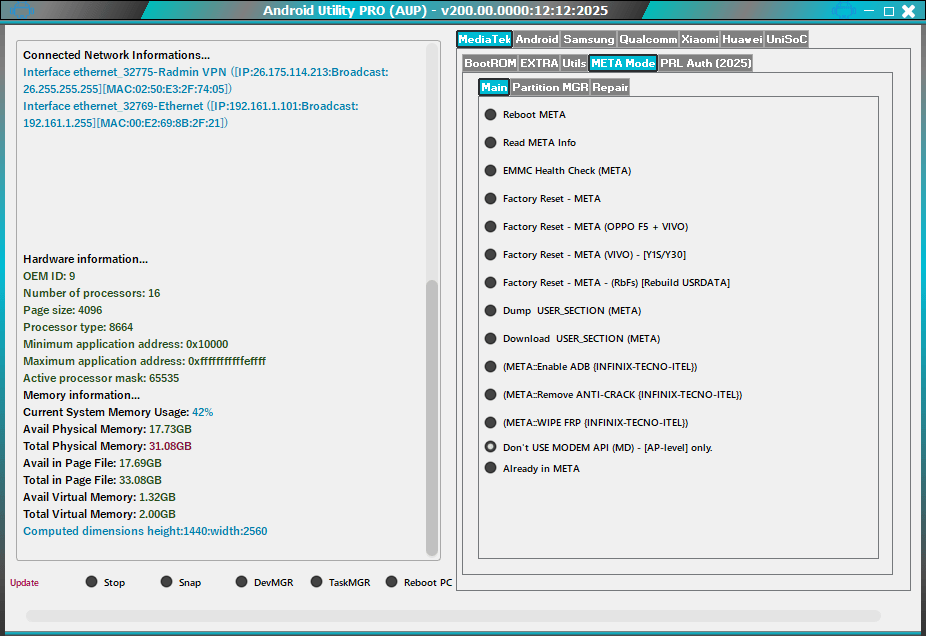This screenshot has width=926, height=636.
Task: Select the Already in META option
Action: (490, 468)
